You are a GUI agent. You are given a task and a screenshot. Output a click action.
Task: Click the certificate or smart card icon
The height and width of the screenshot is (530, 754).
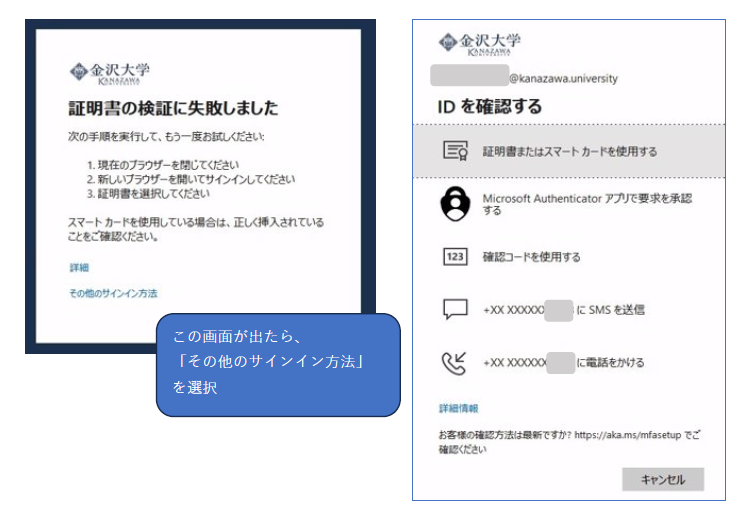[456, 151]
